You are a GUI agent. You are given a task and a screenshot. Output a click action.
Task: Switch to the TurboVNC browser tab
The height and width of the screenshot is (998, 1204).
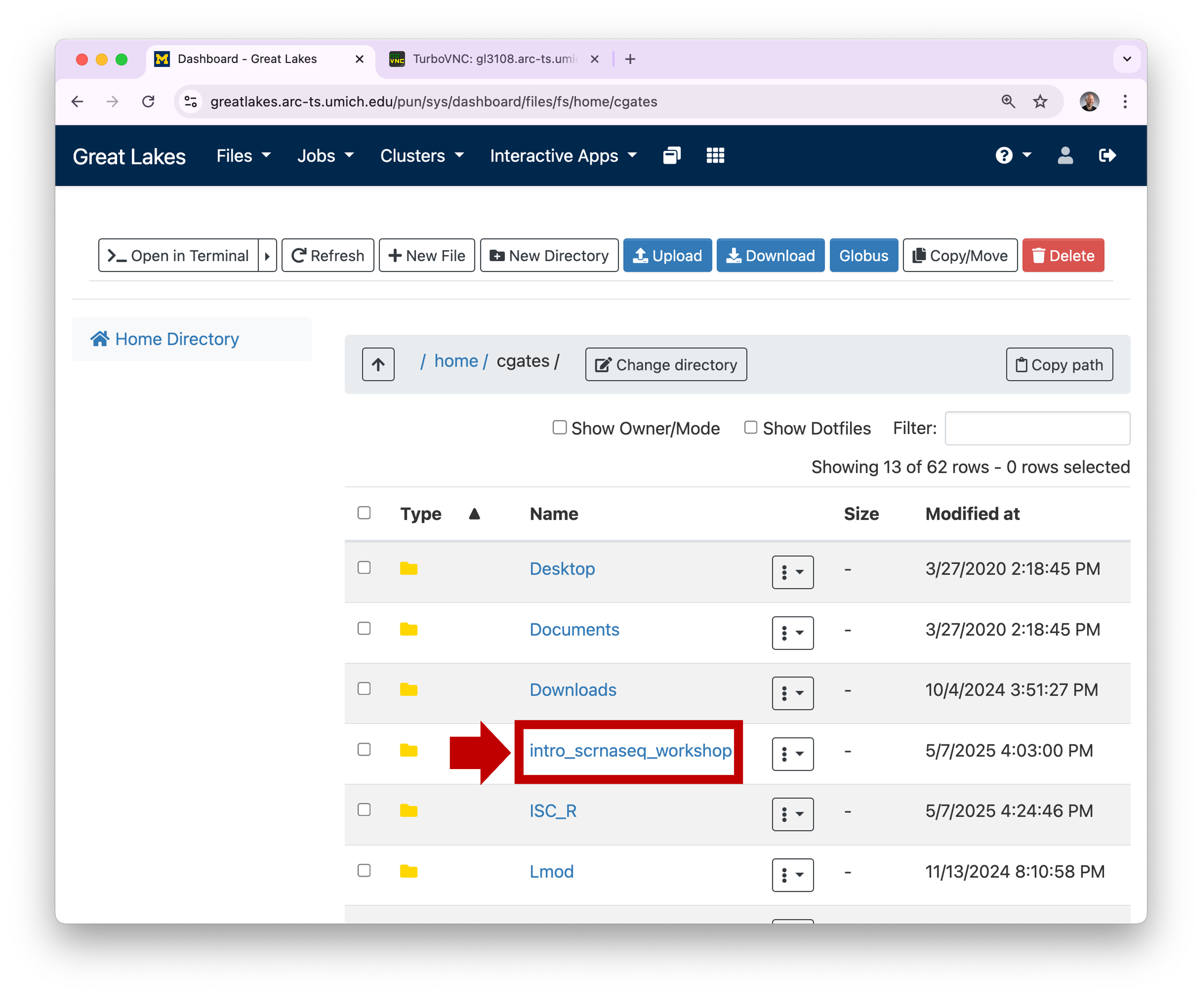(493, 59)
